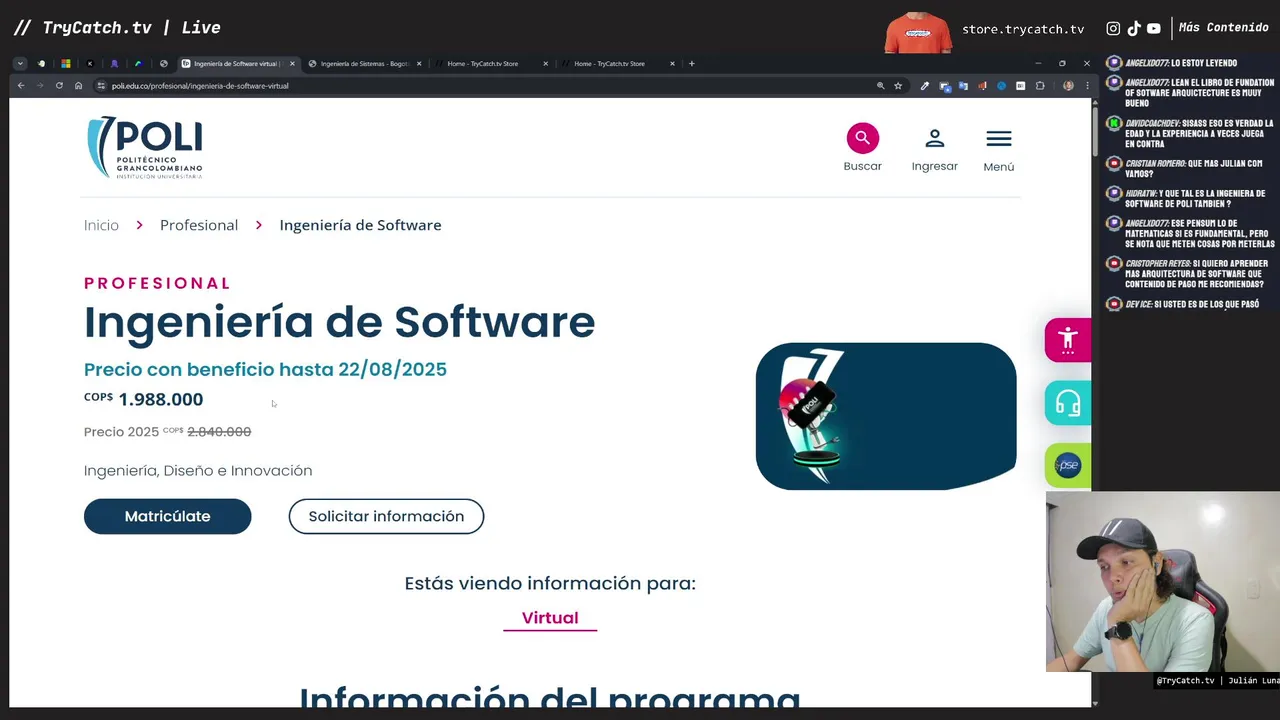Click the Instagram icon in the stream header
The height and width of the screenshot is (720, 1280).
click(x=1113, y=29)
